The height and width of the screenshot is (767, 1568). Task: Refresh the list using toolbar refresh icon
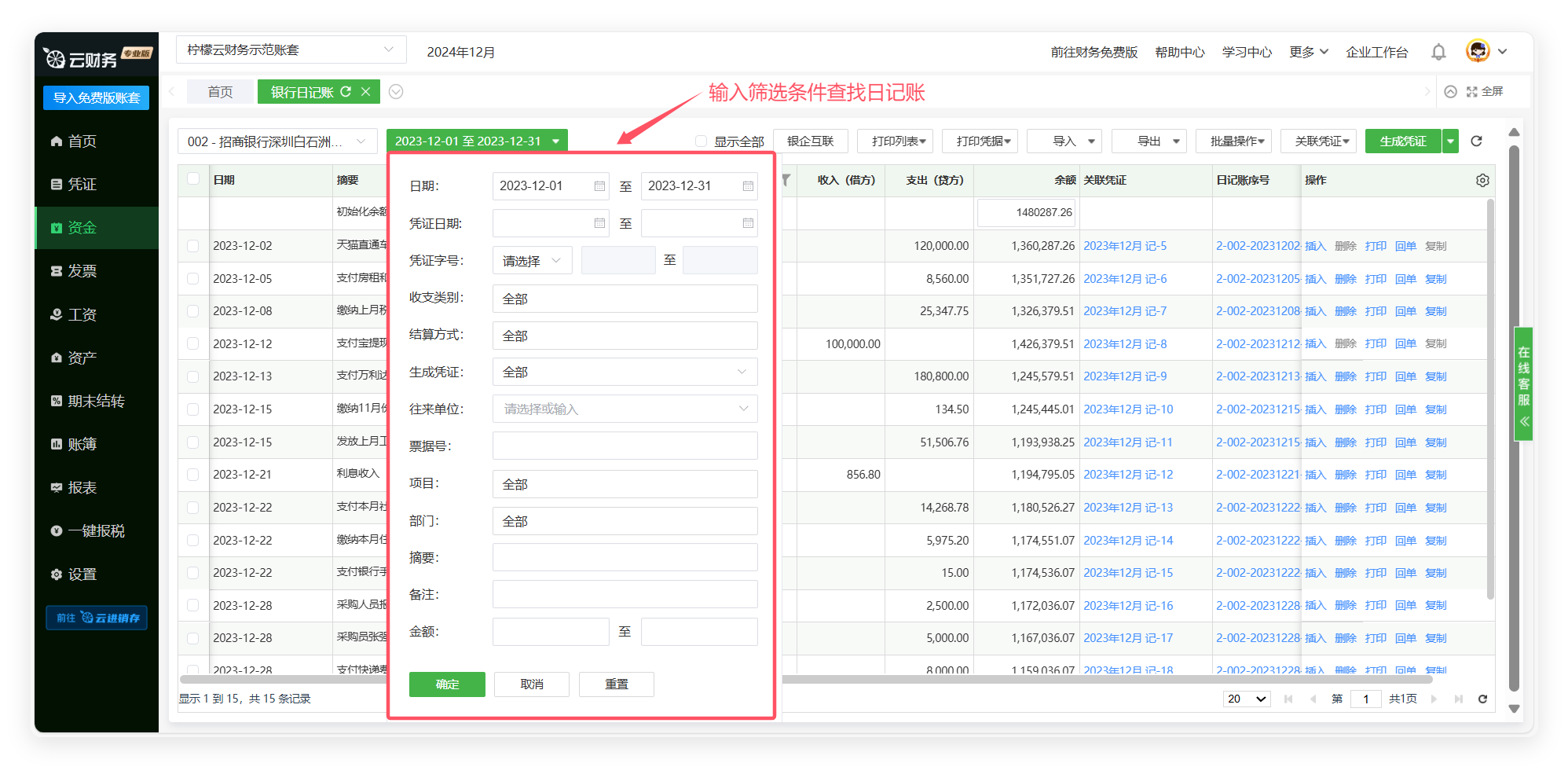click(x=1476, y=141)
